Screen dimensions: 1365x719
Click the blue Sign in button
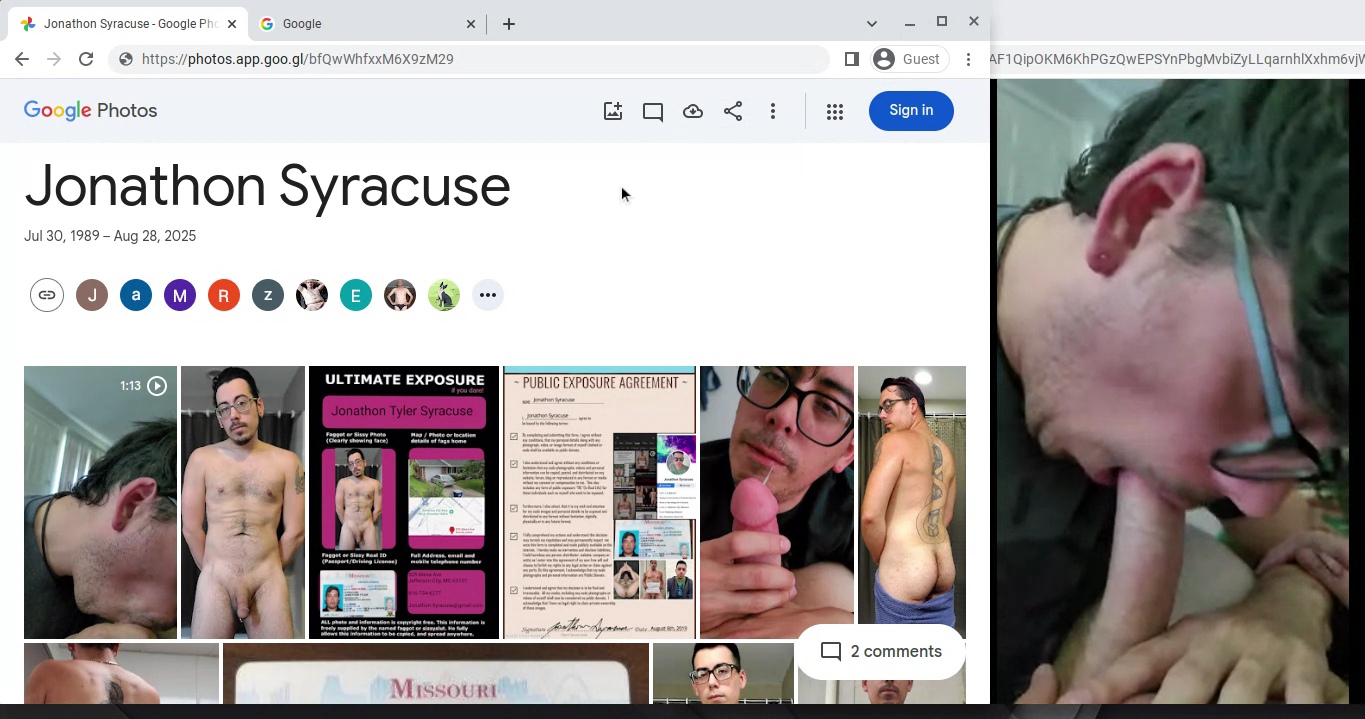tap(910, 110)
